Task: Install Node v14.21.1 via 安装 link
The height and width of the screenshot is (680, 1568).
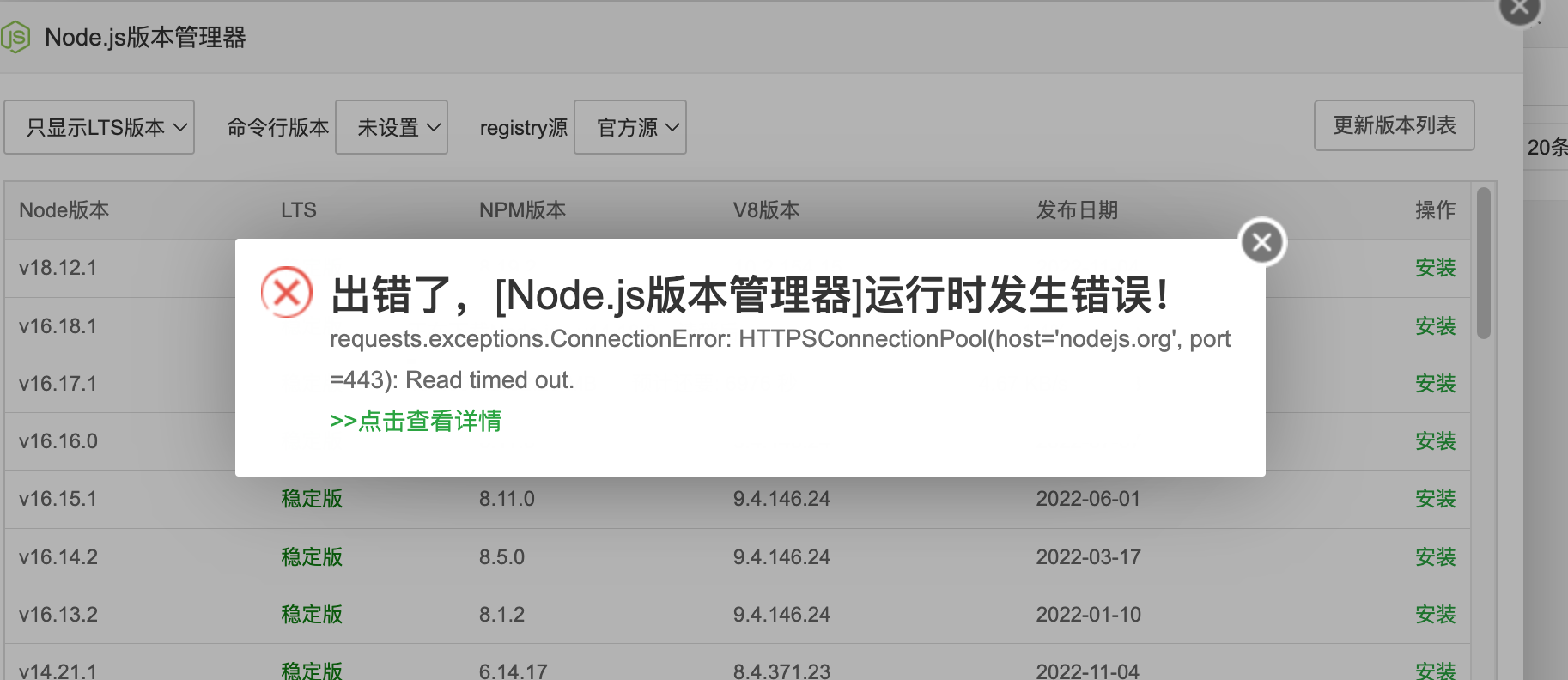Action: point(1436,671)
